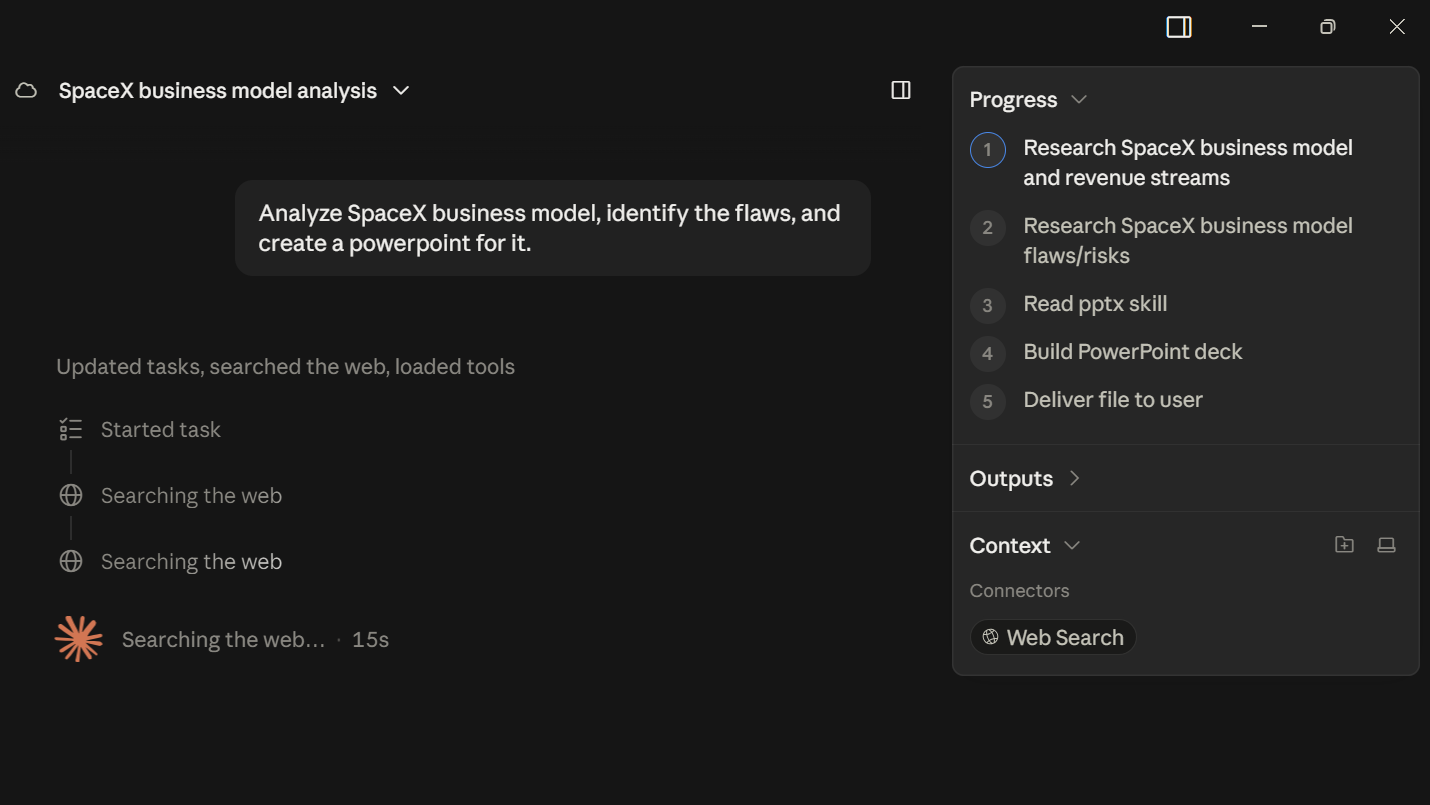The height and width of the screenshot is (805, 1430).
Task: Click the "Searching the web…" status with timer
Action: tap(255, 640)
